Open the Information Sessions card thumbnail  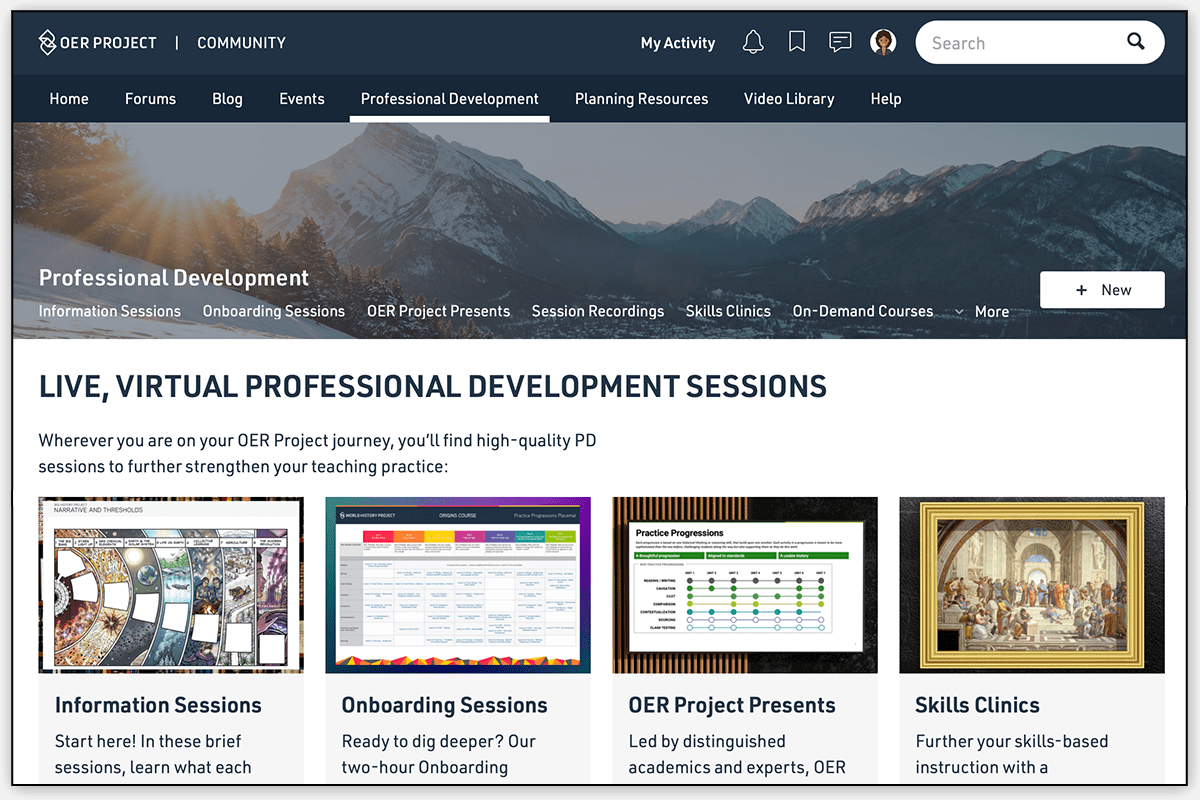click(x=171, y=585)
